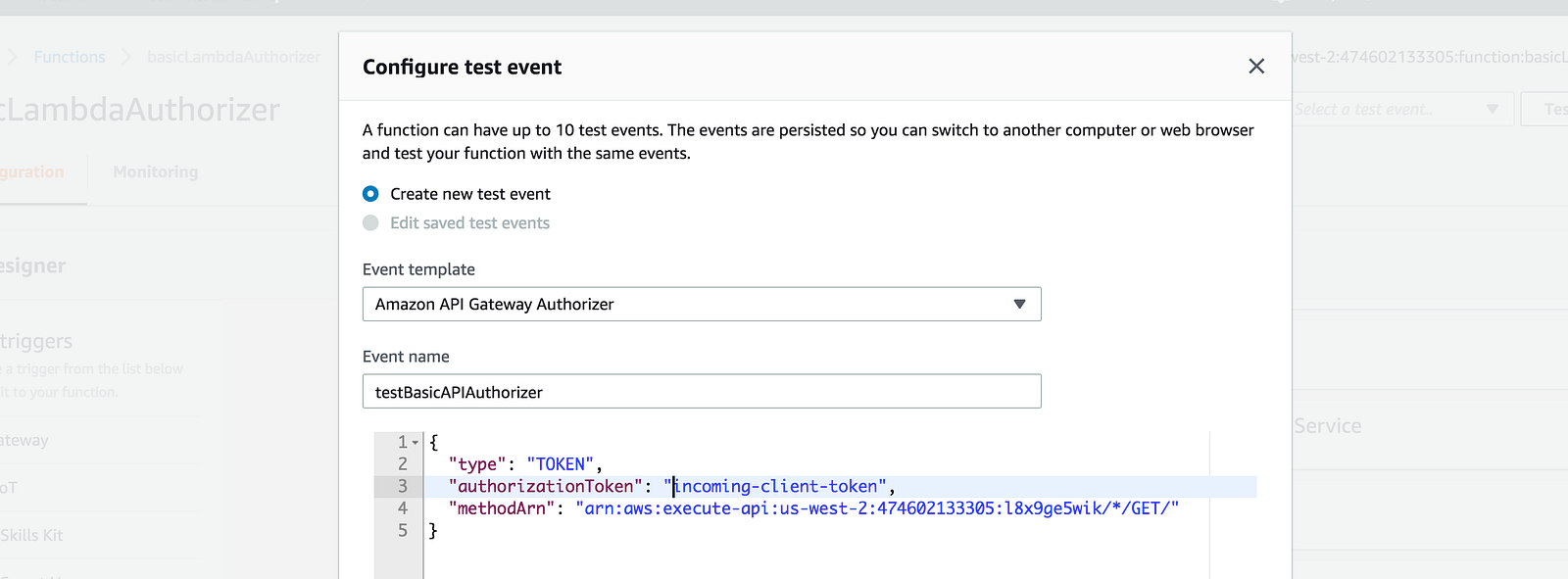Collapse the JSON fold arrow on line 1
The width and height of the screenshot is (1568, 579).
tap(416, 443)
